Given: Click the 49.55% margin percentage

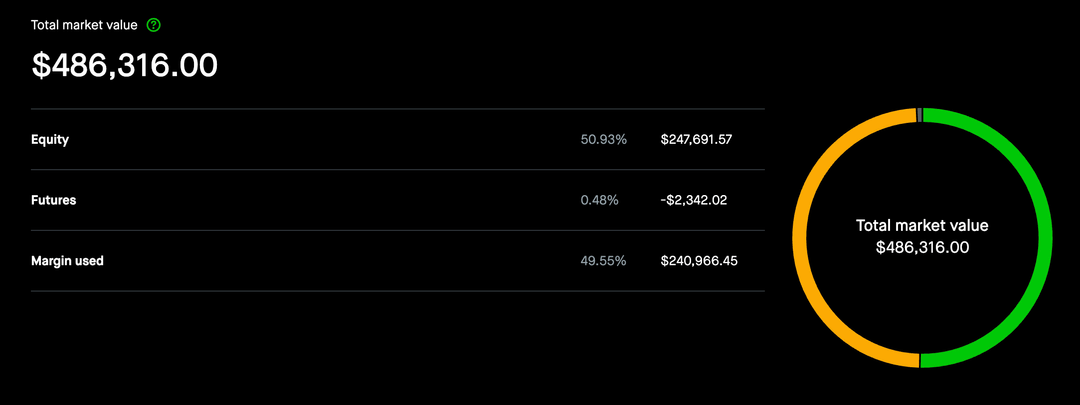Looking at the screenshot, I should (603, 261).
